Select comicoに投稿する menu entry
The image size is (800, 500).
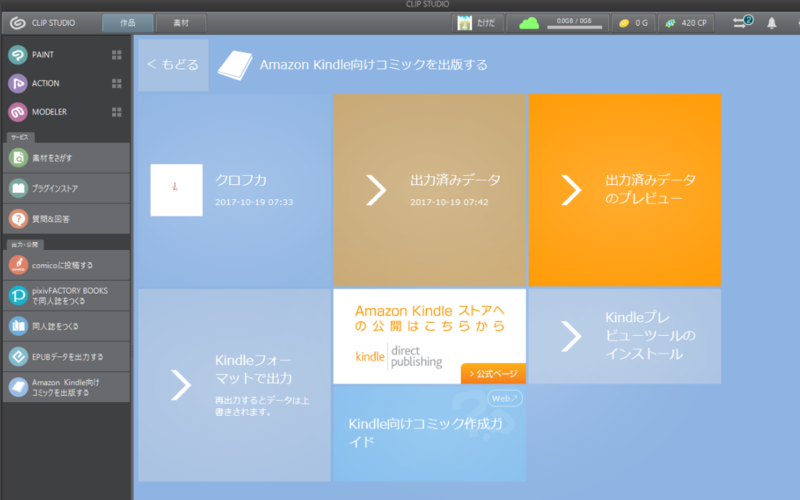pos(66,265)
